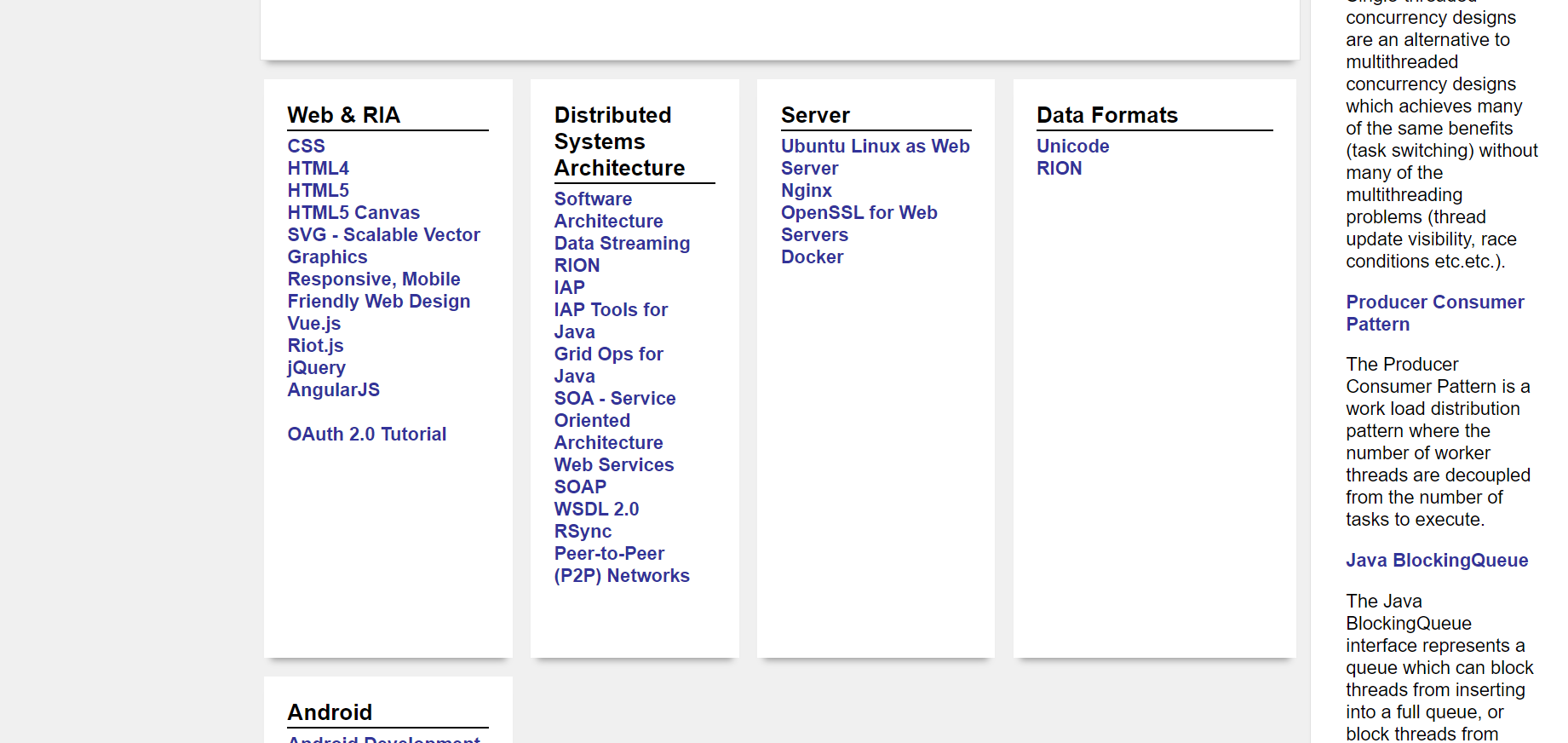
Task: Open the IAP link
Action: (569, 287)
